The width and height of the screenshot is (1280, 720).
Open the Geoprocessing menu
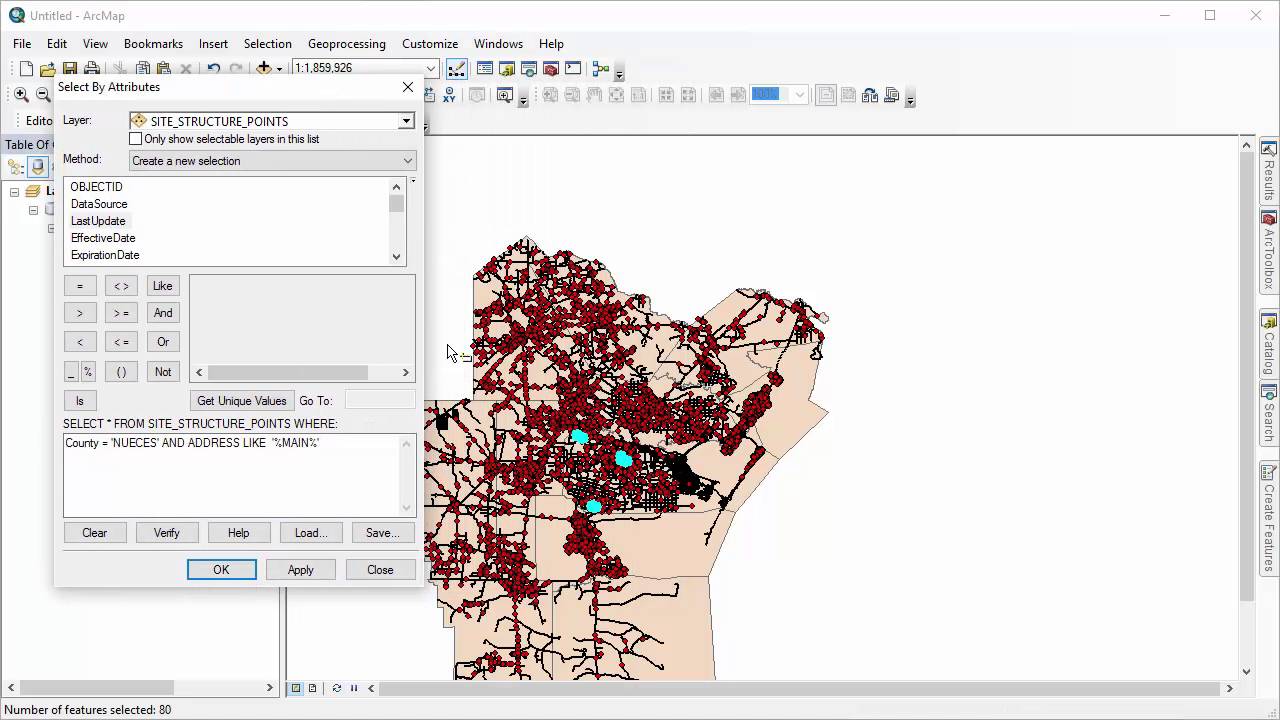tap(347, 44)
